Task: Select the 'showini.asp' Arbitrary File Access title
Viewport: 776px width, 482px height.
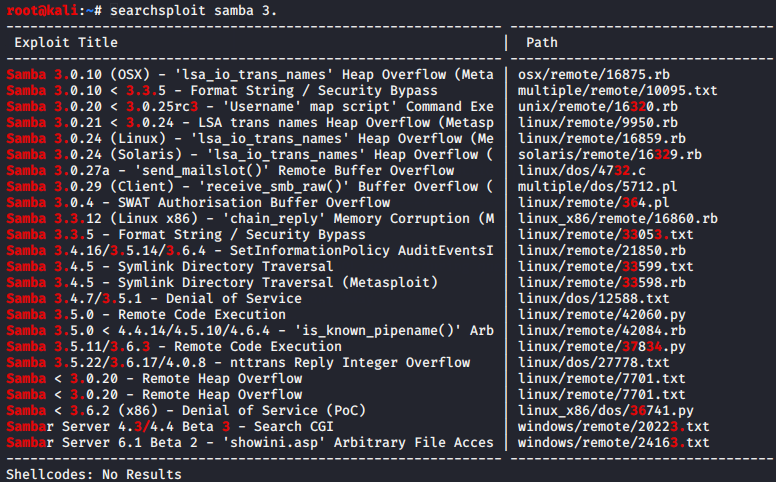Action: (x=250, y=442)
